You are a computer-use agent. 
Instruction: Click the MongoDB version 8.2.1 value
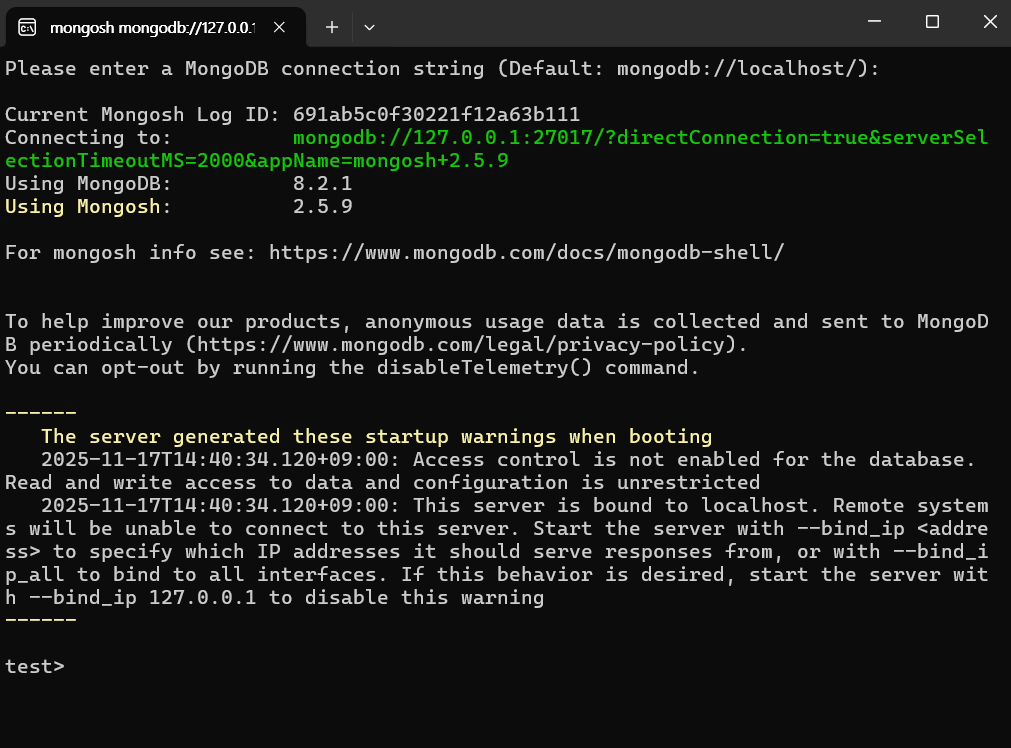pyautogui.click(x=322, y=184)
